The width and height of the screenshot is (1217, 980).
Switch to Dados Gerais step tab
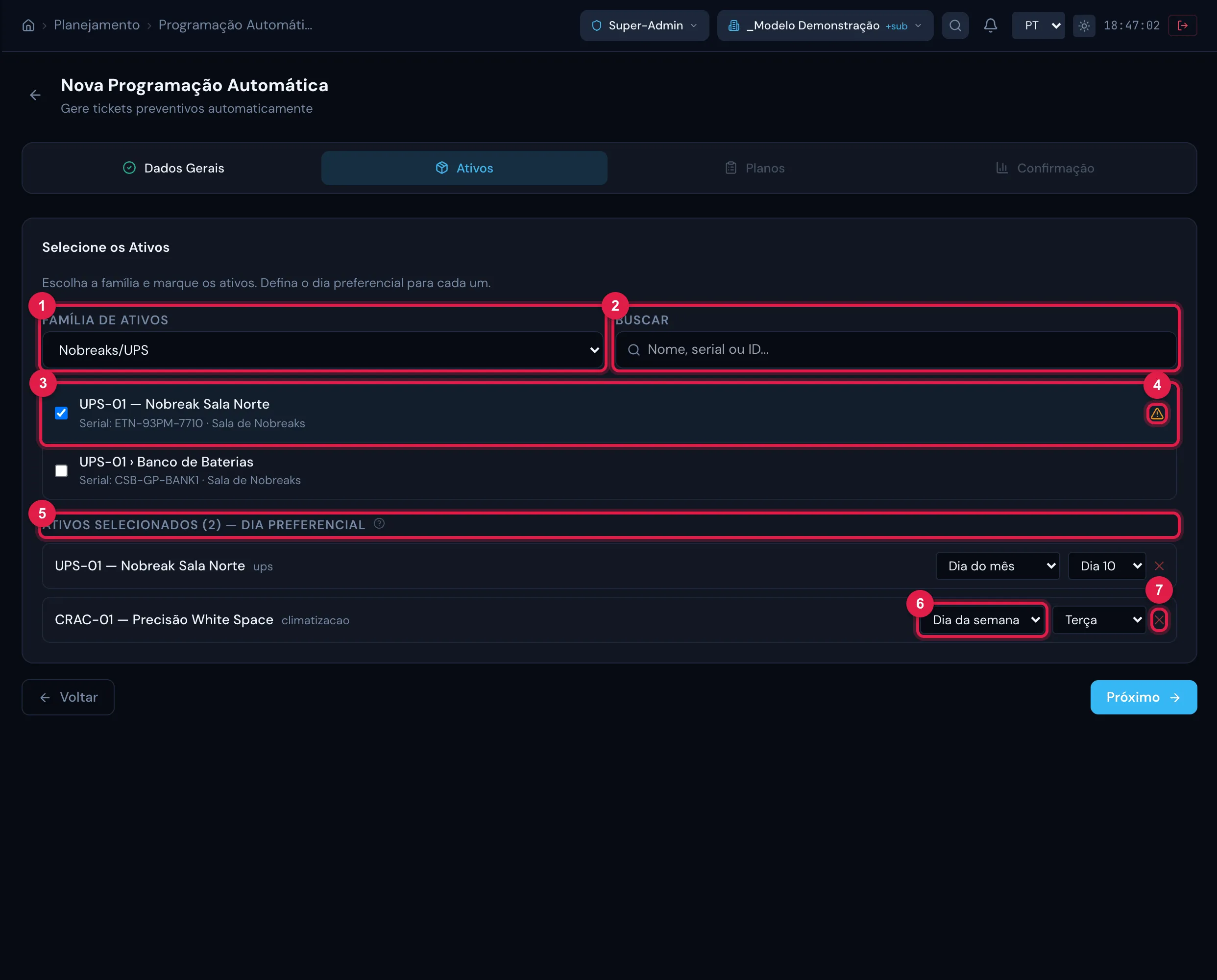173,168
